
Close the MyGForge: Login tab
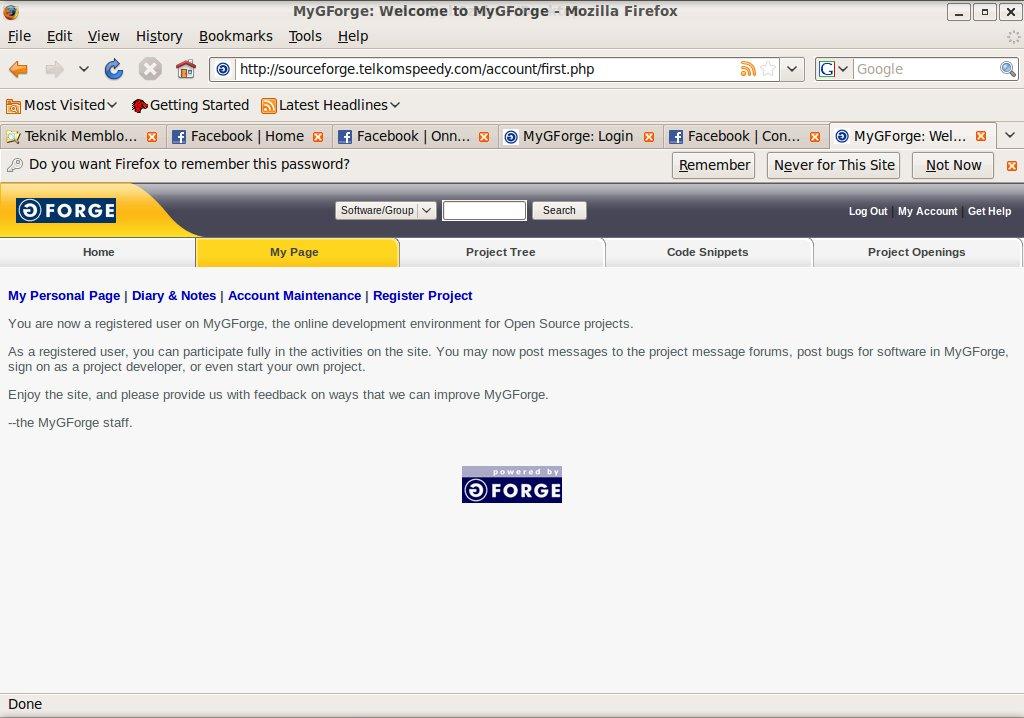[x=649, y=136]
